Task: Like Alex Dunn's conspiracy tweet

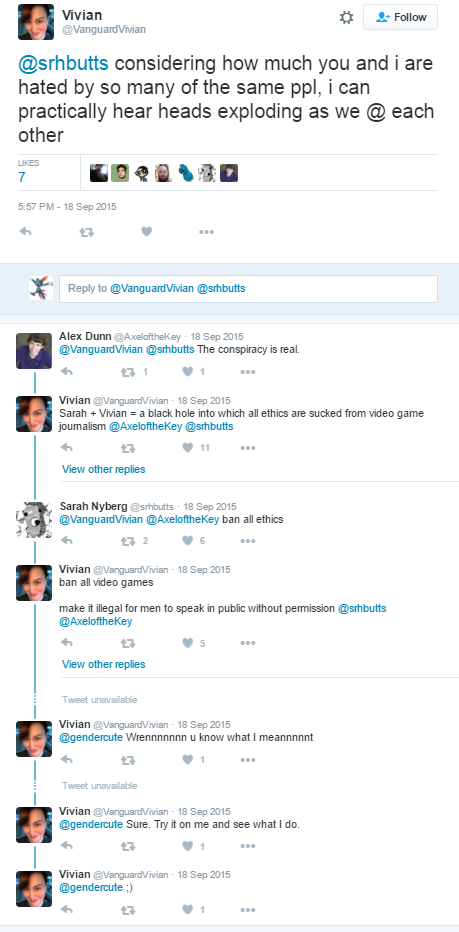Action: pyautogui.click(x=187, y=371)
